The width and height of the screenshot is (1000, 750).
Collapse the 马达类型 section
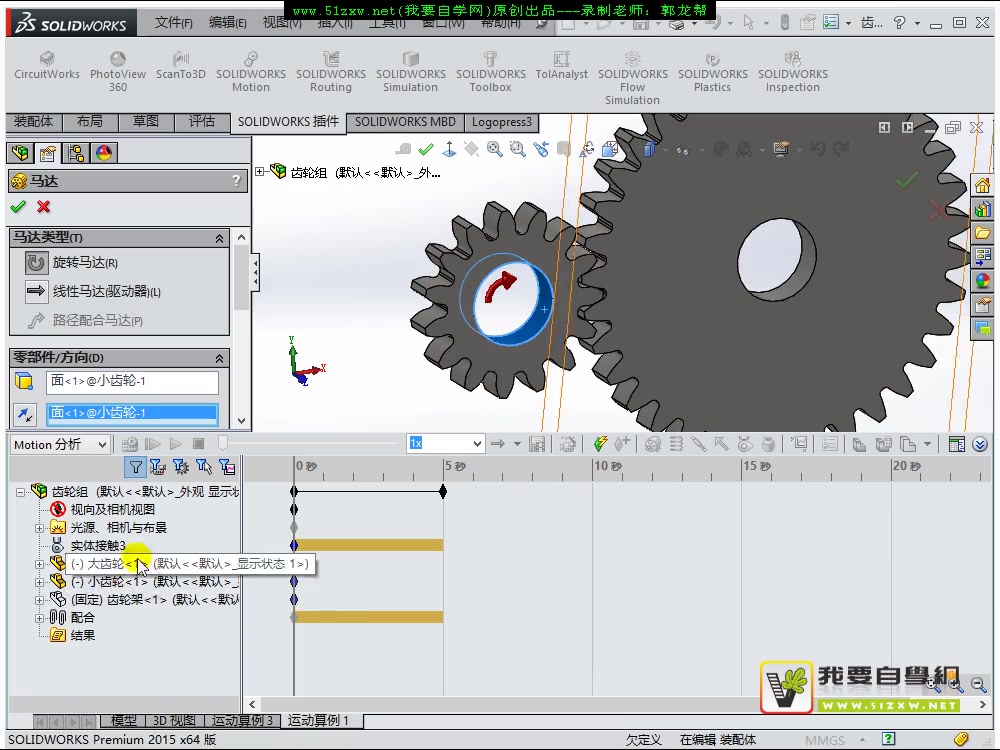(x=219, y=238)
